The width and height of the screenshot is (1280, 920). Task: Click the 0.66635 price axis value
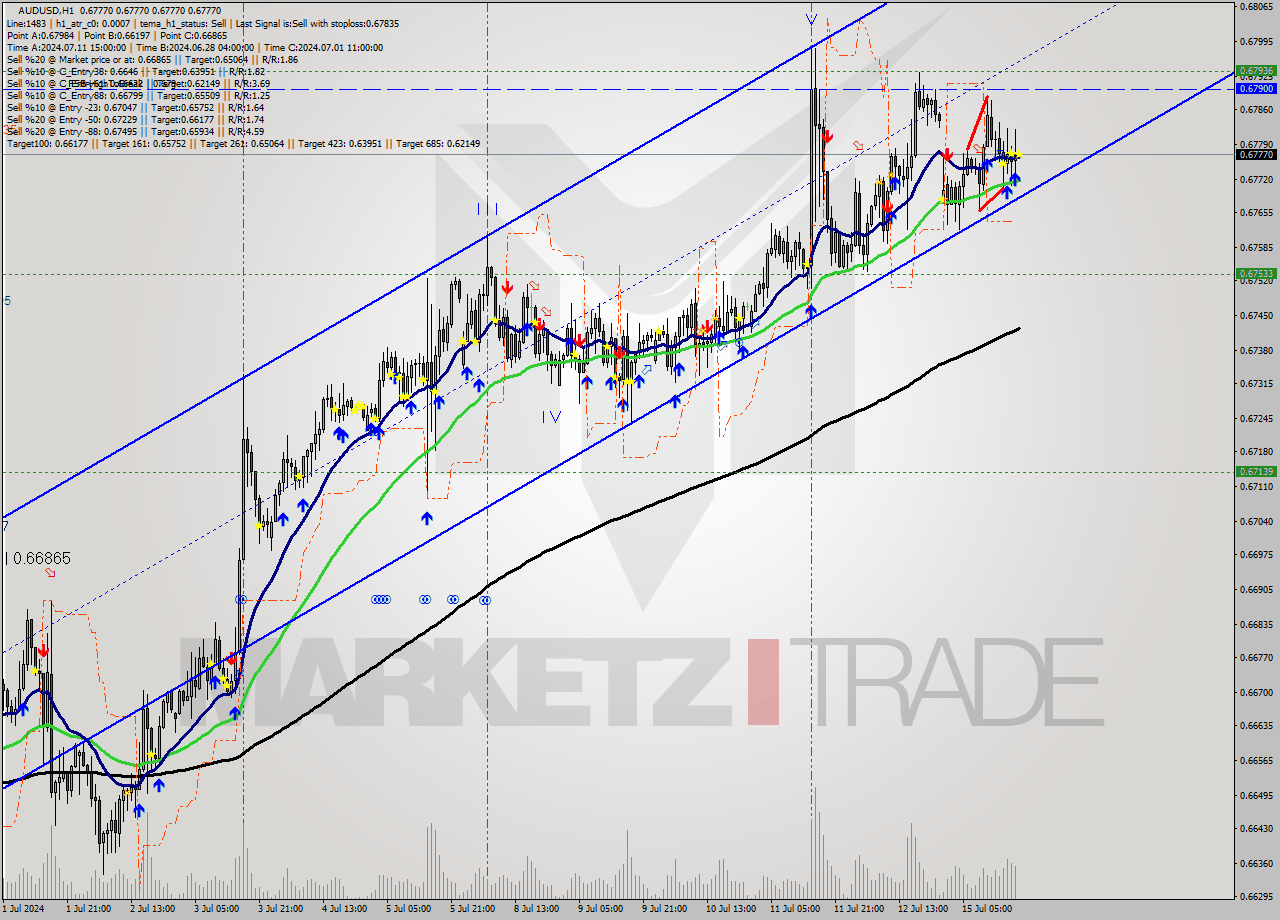[1256, 726]
